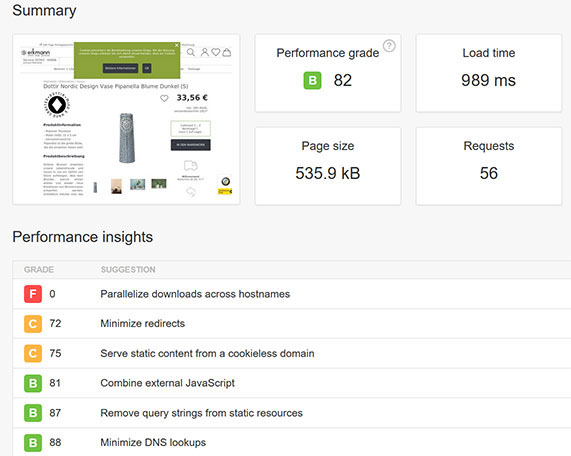Expand Parallelize downloads across hostnames suggestion
This screenshot has width=571, height=456.
(292, 294)
